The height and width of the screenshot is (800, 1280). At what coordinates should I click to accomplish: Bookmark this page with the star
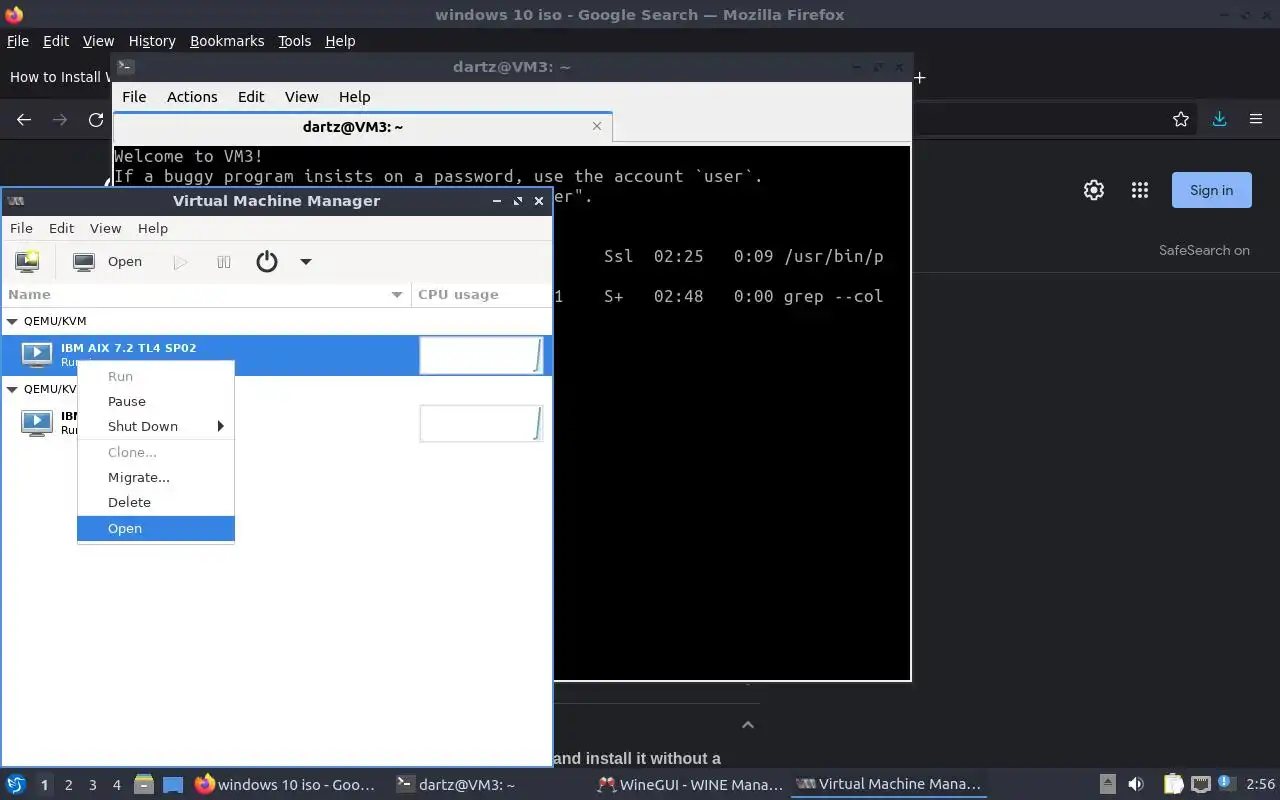pyautogui.click(x=1181, y=120)
